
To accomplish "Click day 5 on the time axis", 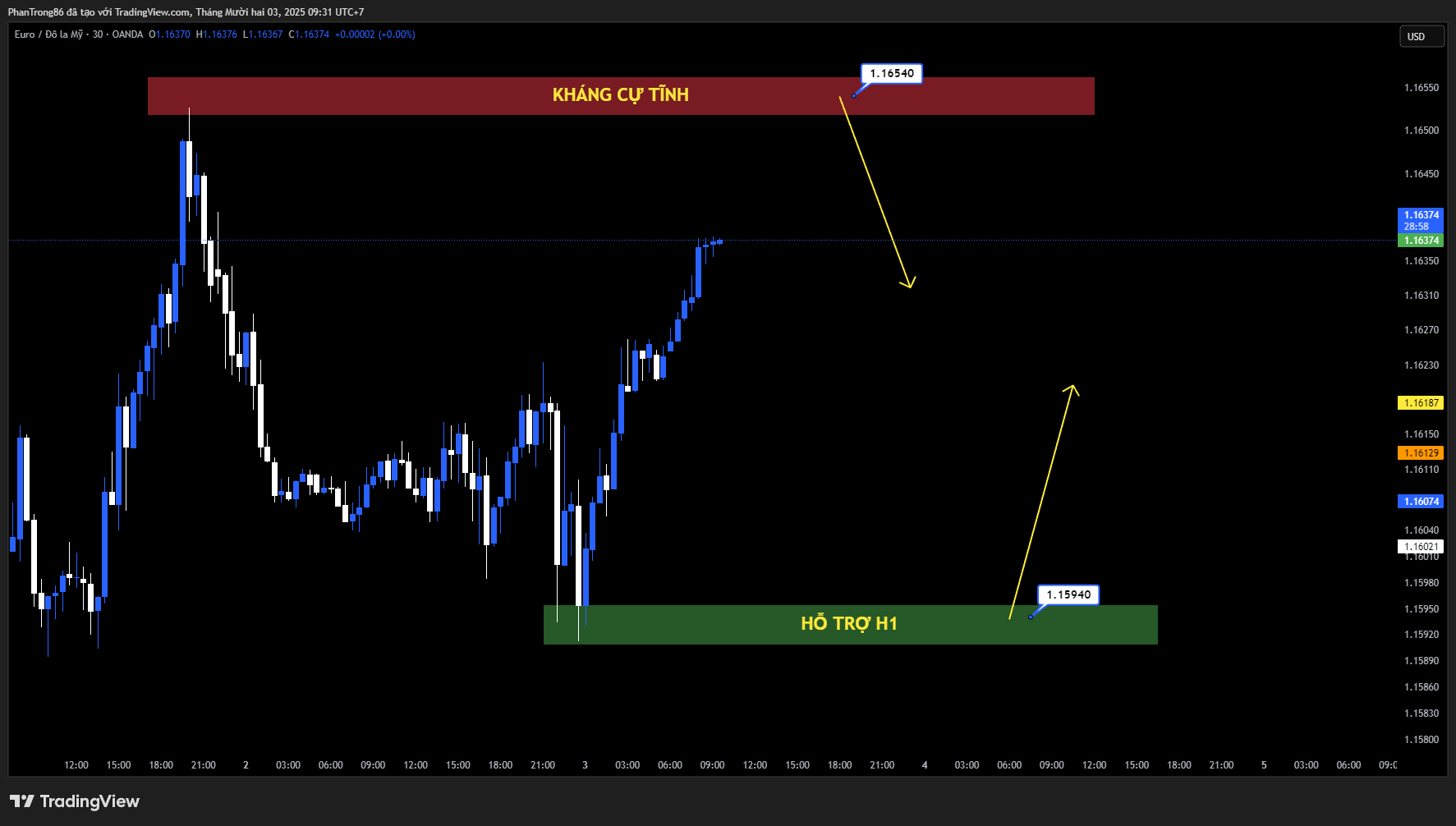I will (x=1264, y=765).
